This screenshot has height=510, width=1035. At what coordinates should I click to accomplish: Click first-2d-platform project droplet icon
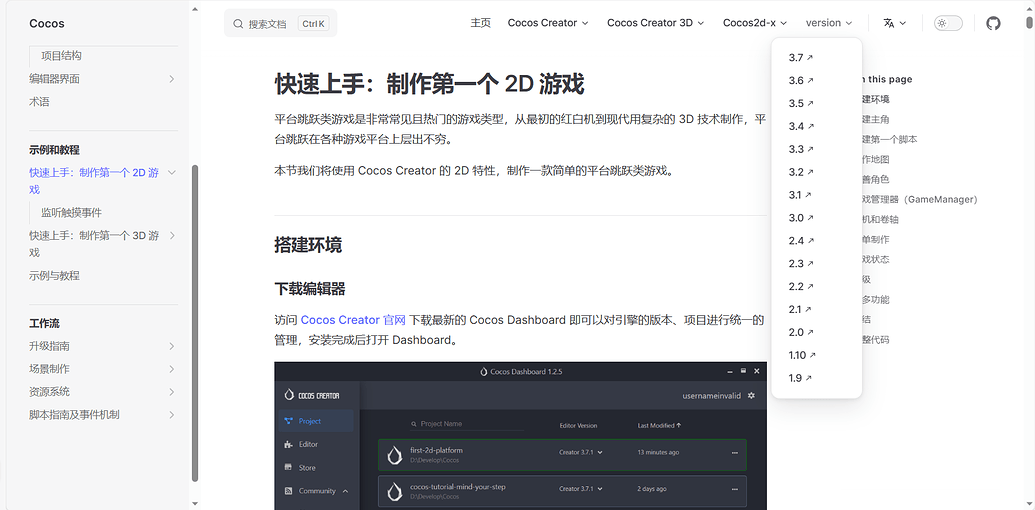[x=395, y=455]
